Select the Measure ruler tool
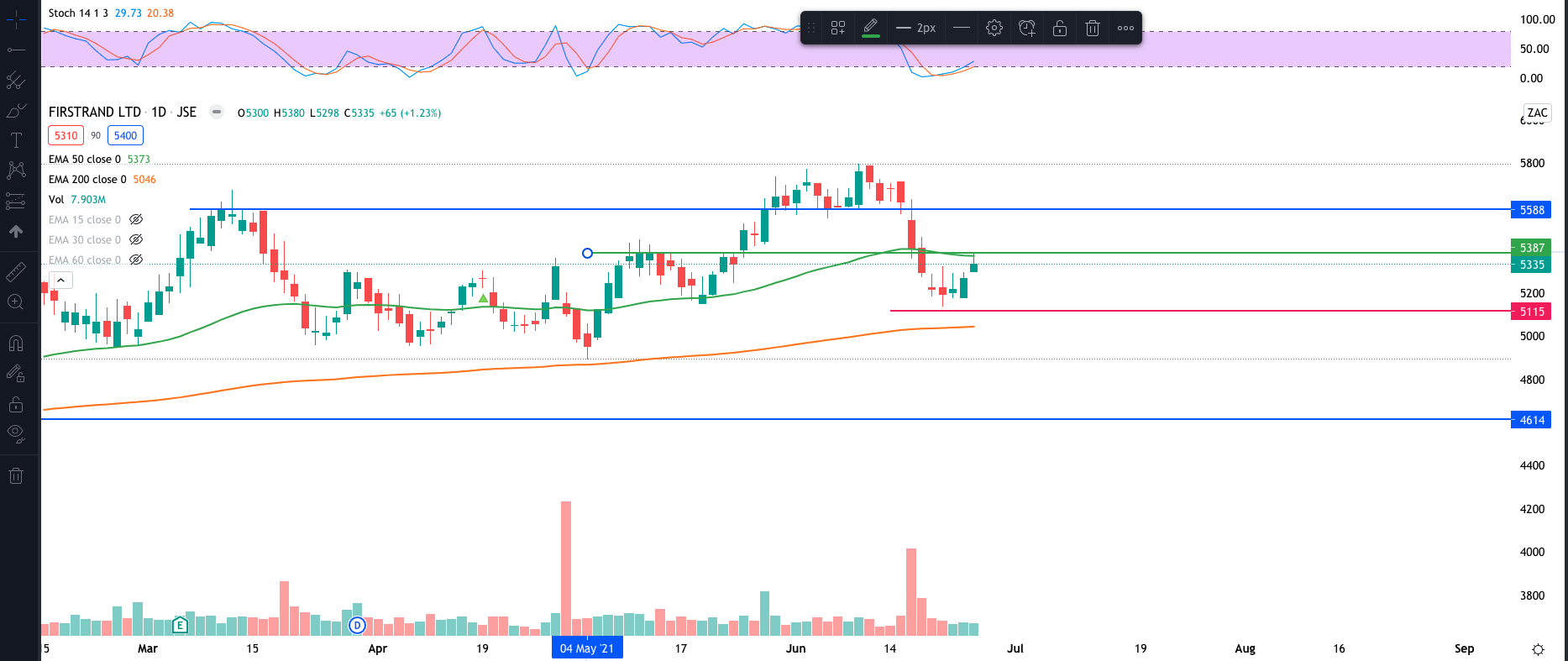Screen dimensions: 1568x661 16,271
